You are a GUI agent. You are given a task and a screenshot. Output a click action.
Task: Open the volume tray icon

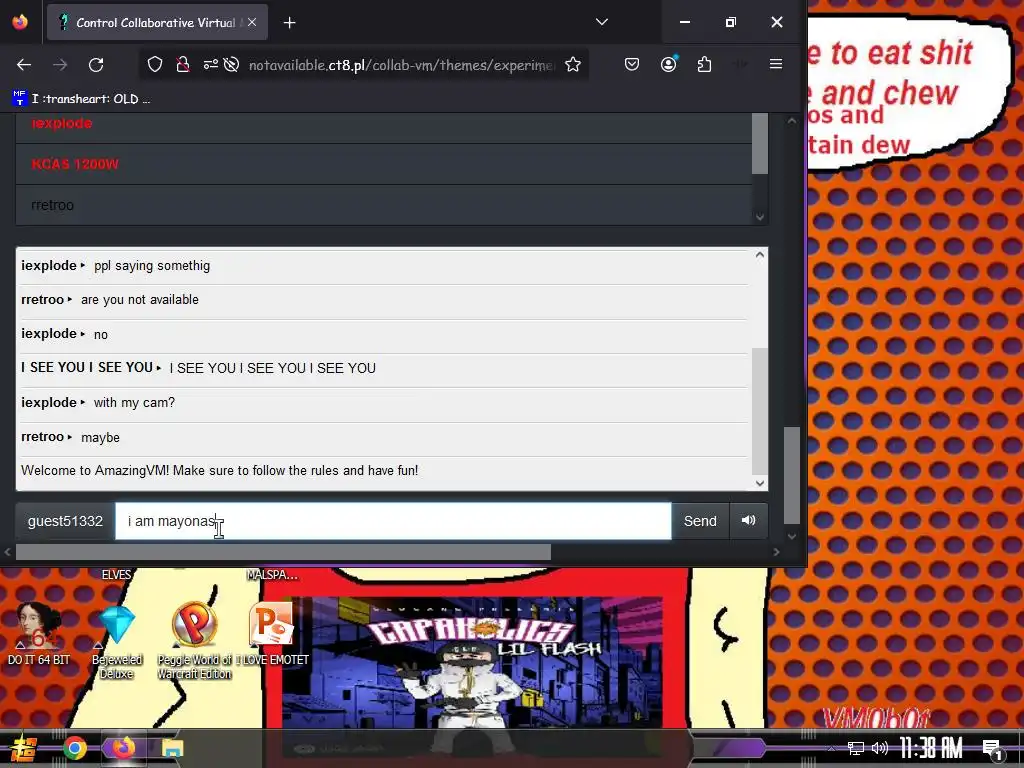(880, 748)
